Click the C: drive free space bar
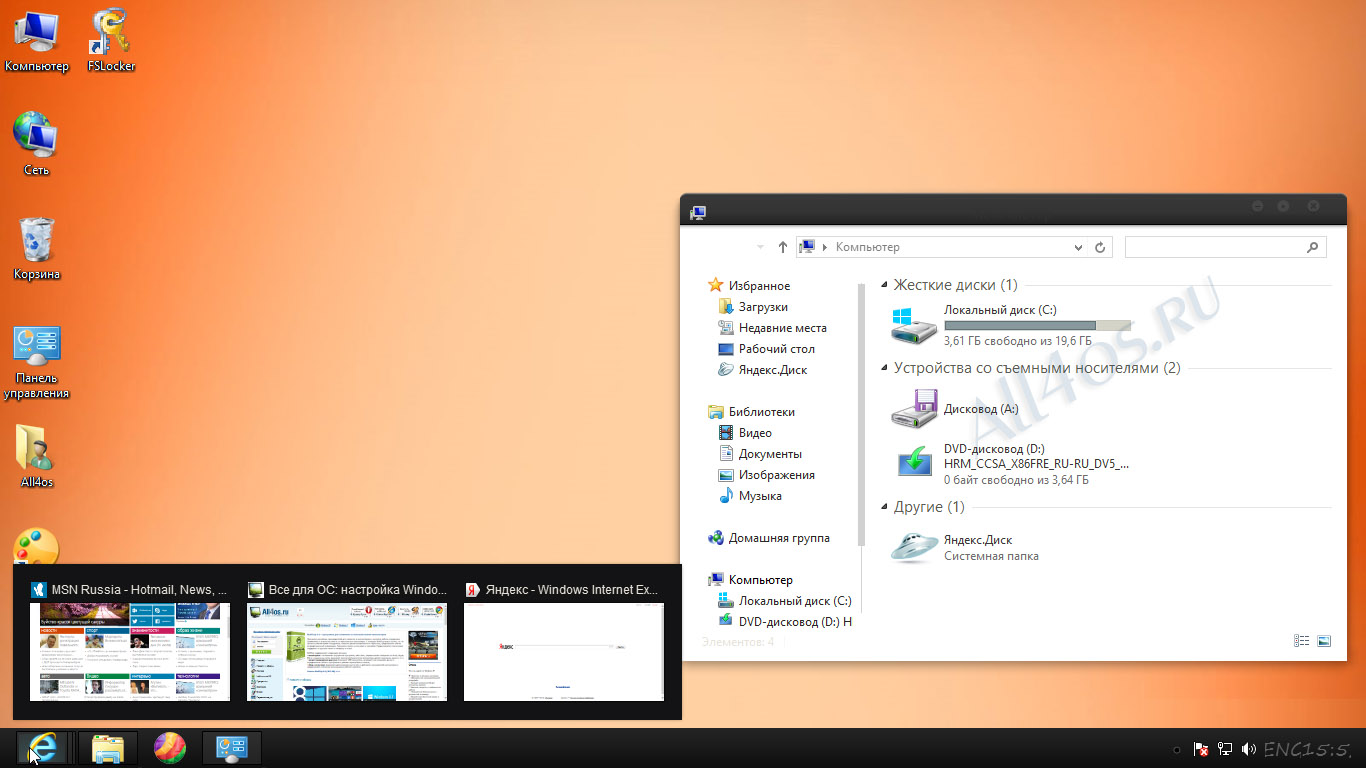 (1037, 325)
